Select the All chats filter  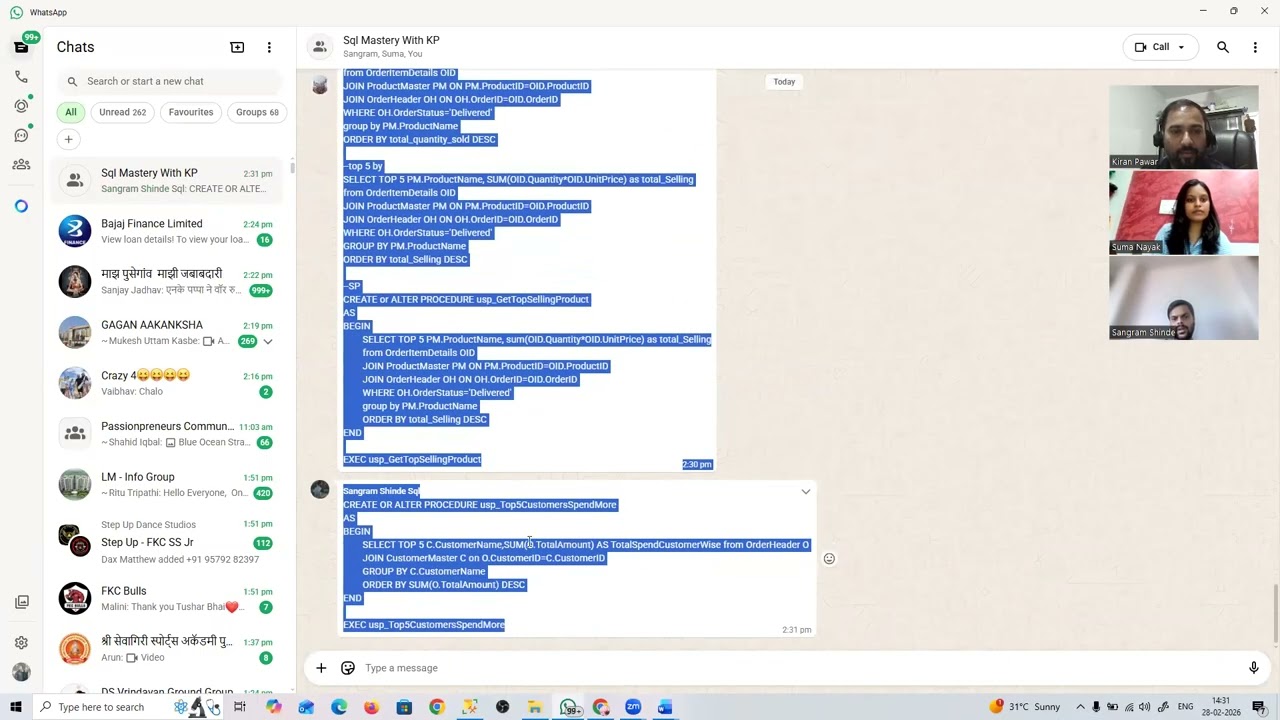(71, 112)
